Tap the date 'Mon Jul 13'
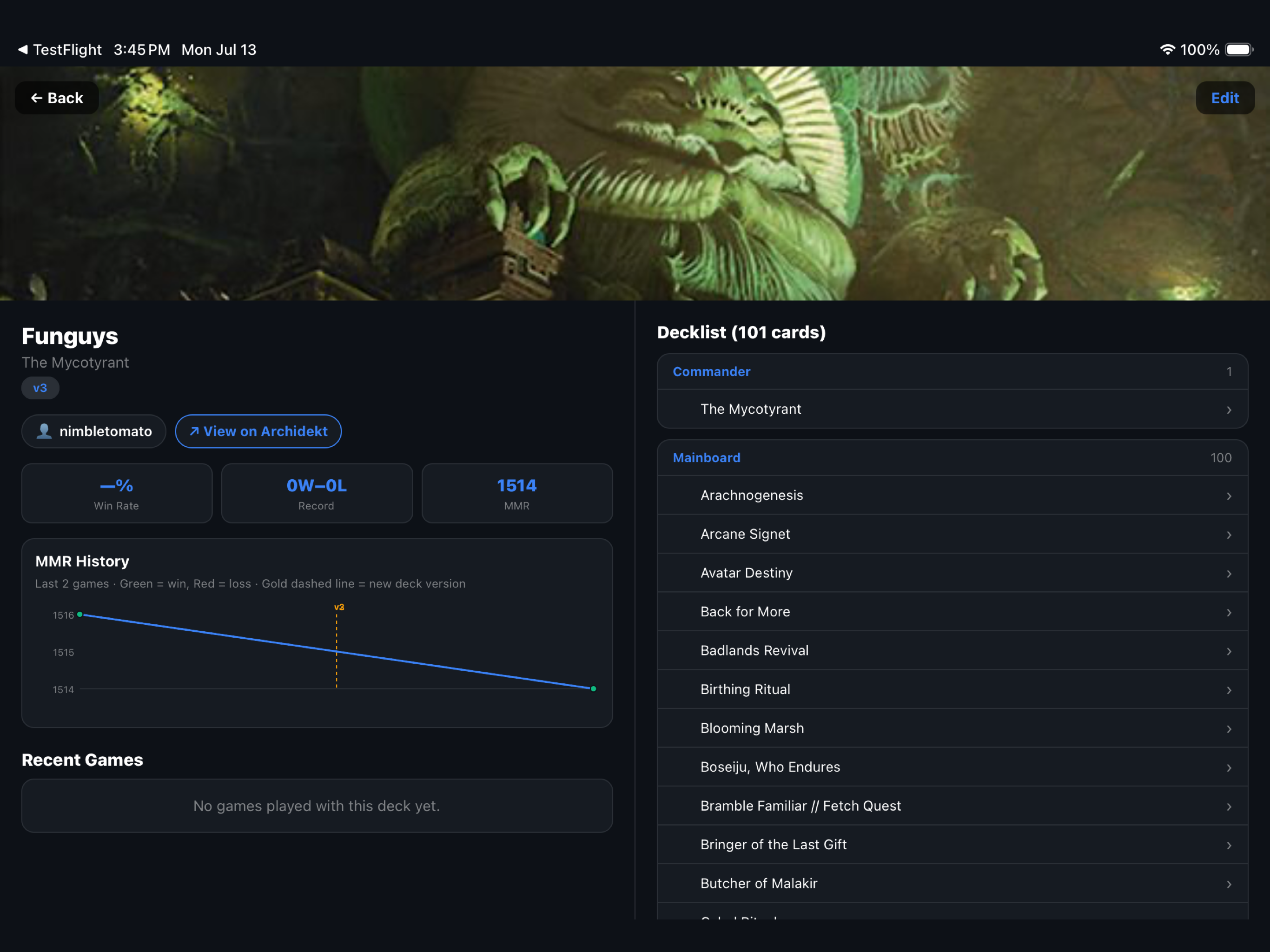 (x=219, y=50)
